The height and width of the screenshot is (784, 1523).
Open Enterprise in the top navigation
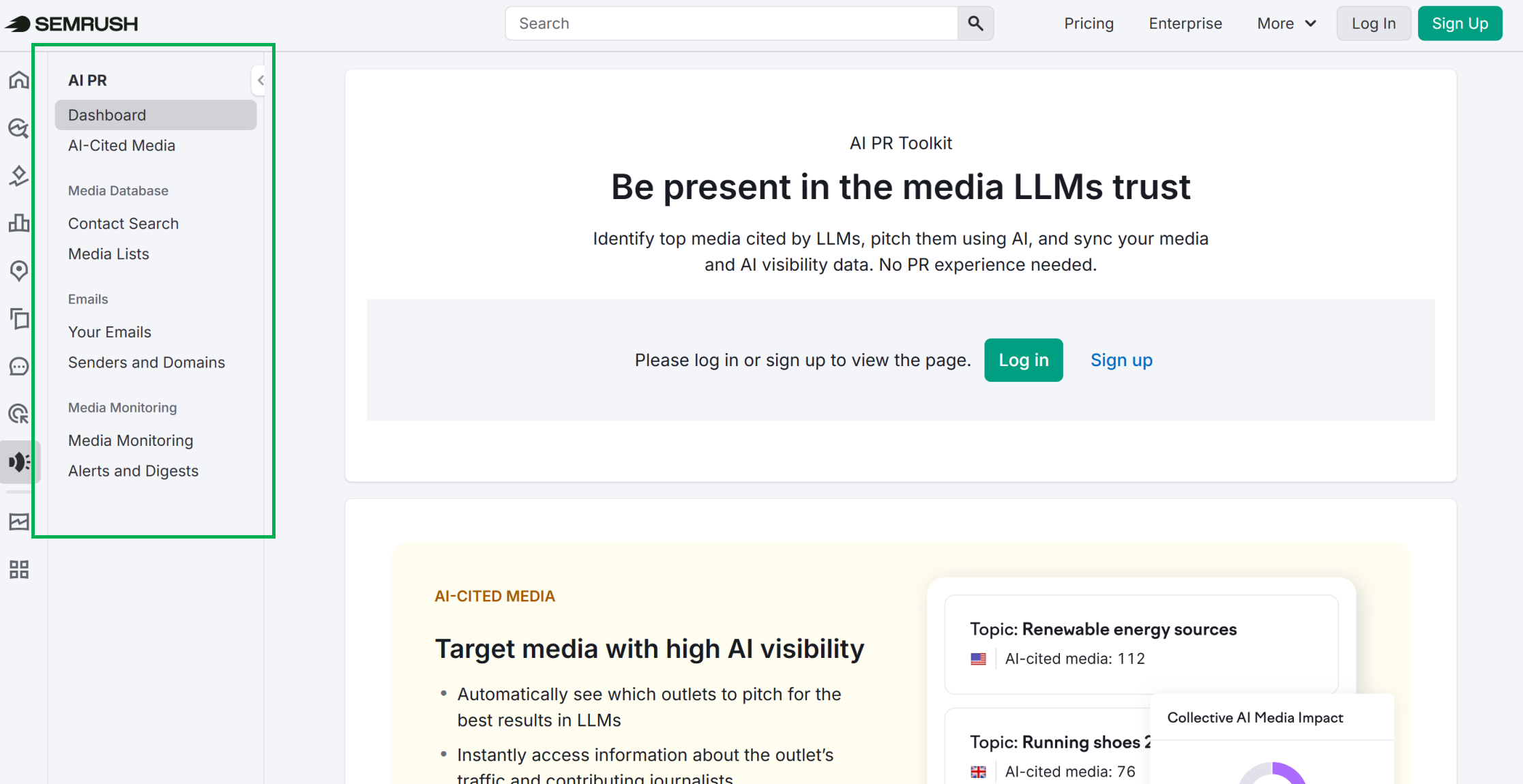pyautogui.click(x=1185, y=24)
